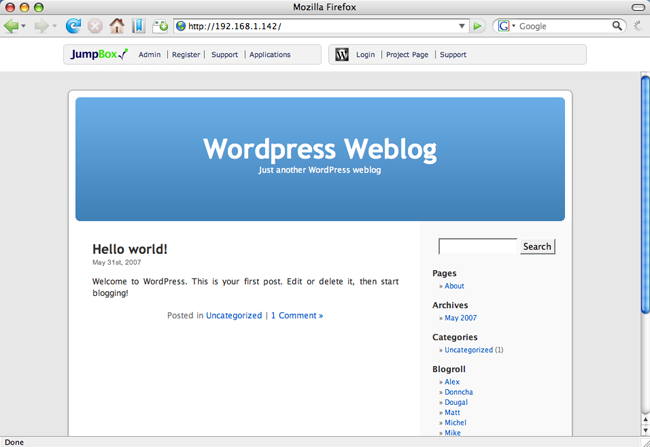This screenshot has height=447, width=650.
Task: Click the magnifying glass search icon
Action: 617,26
